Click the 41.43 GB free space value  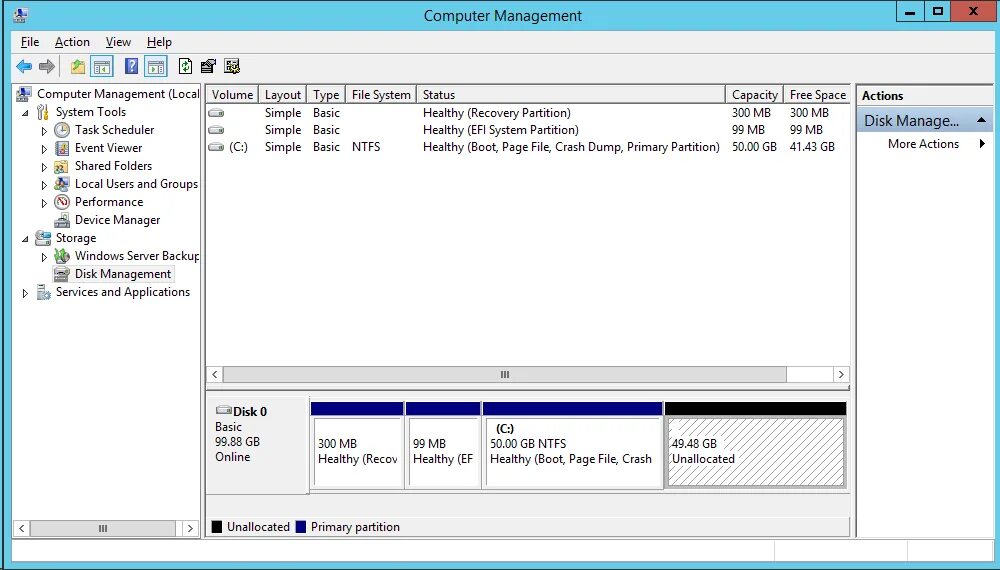coord(812,147)
